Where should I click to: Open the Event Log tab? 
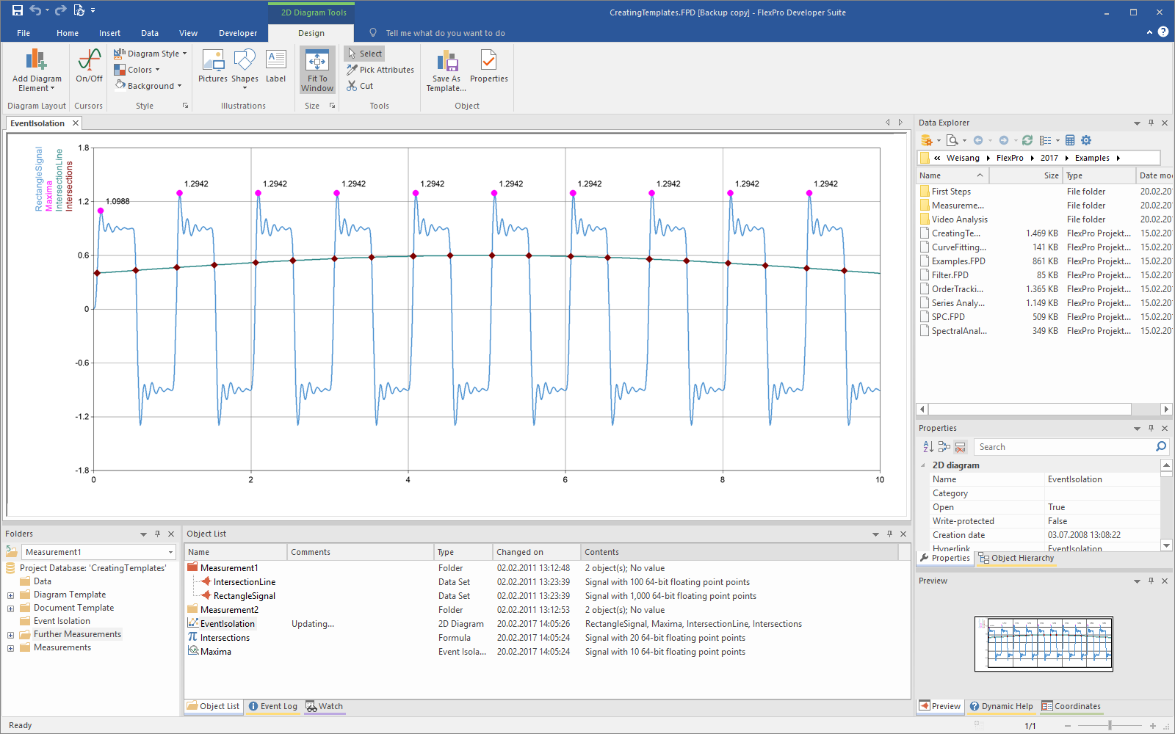pos(272,706)
